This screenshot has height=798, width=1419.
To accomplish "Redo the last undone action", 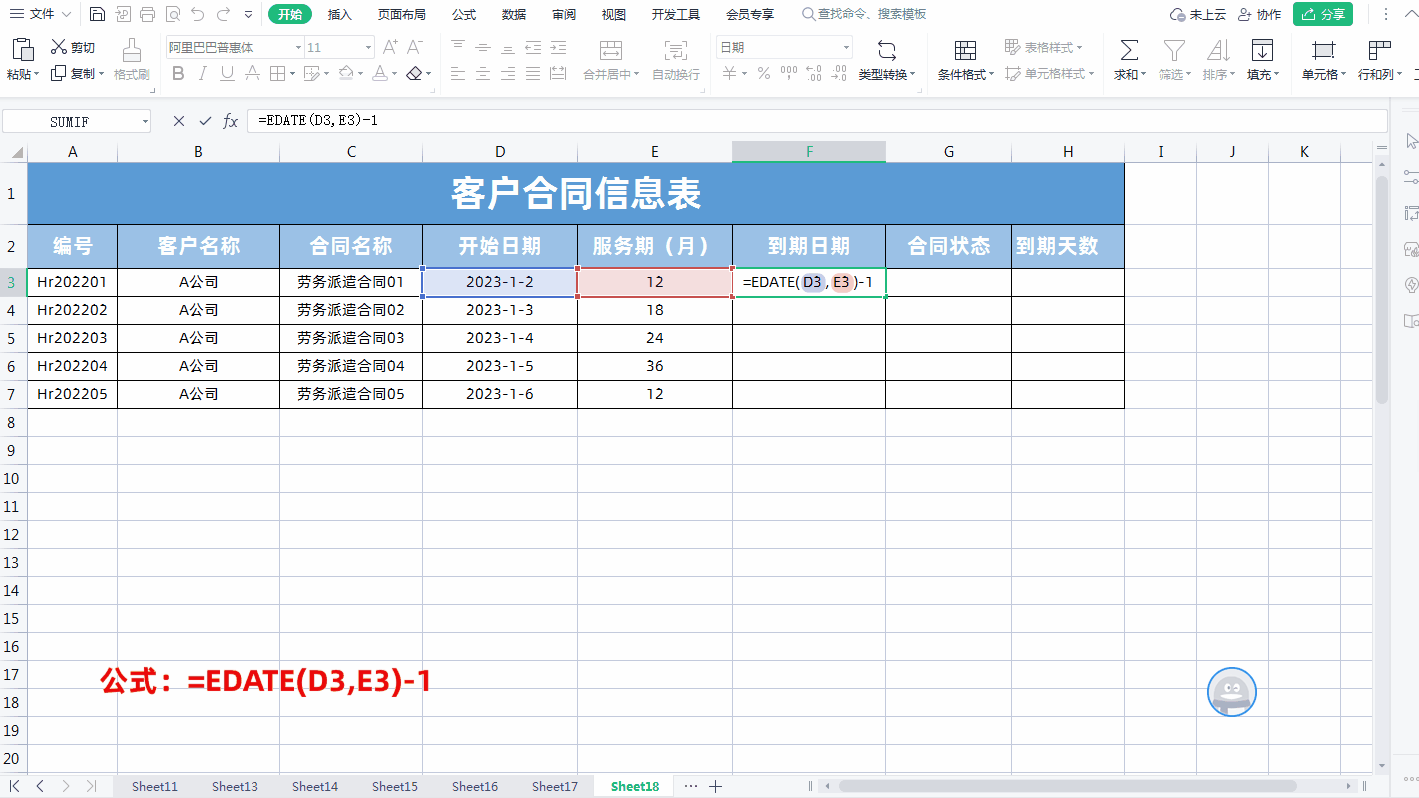I will tap(223, 14).
